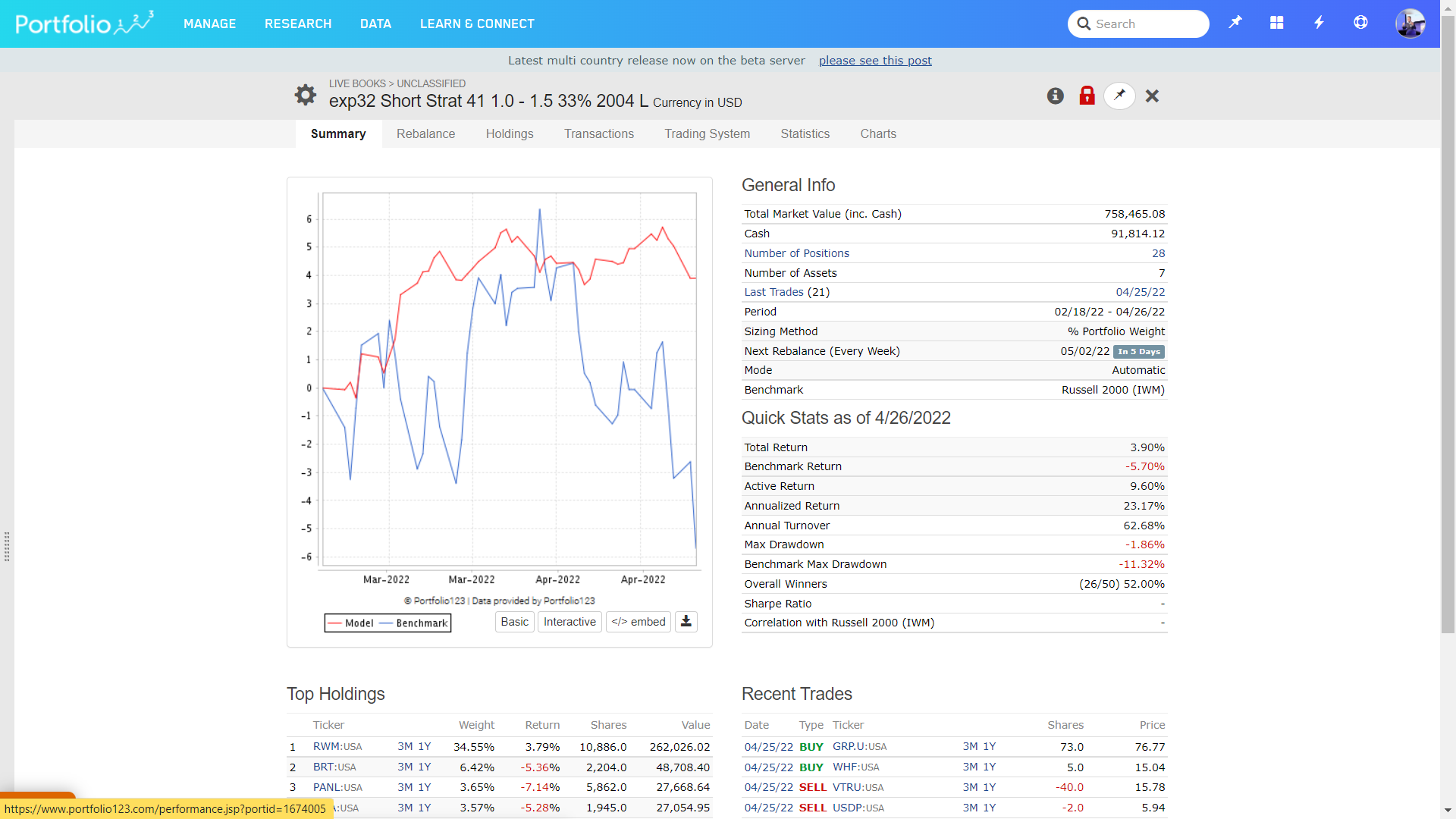Click the pushpin icon in top navigation
The width and height of the screenshot is (1456, 819).
coord(1235,23)
